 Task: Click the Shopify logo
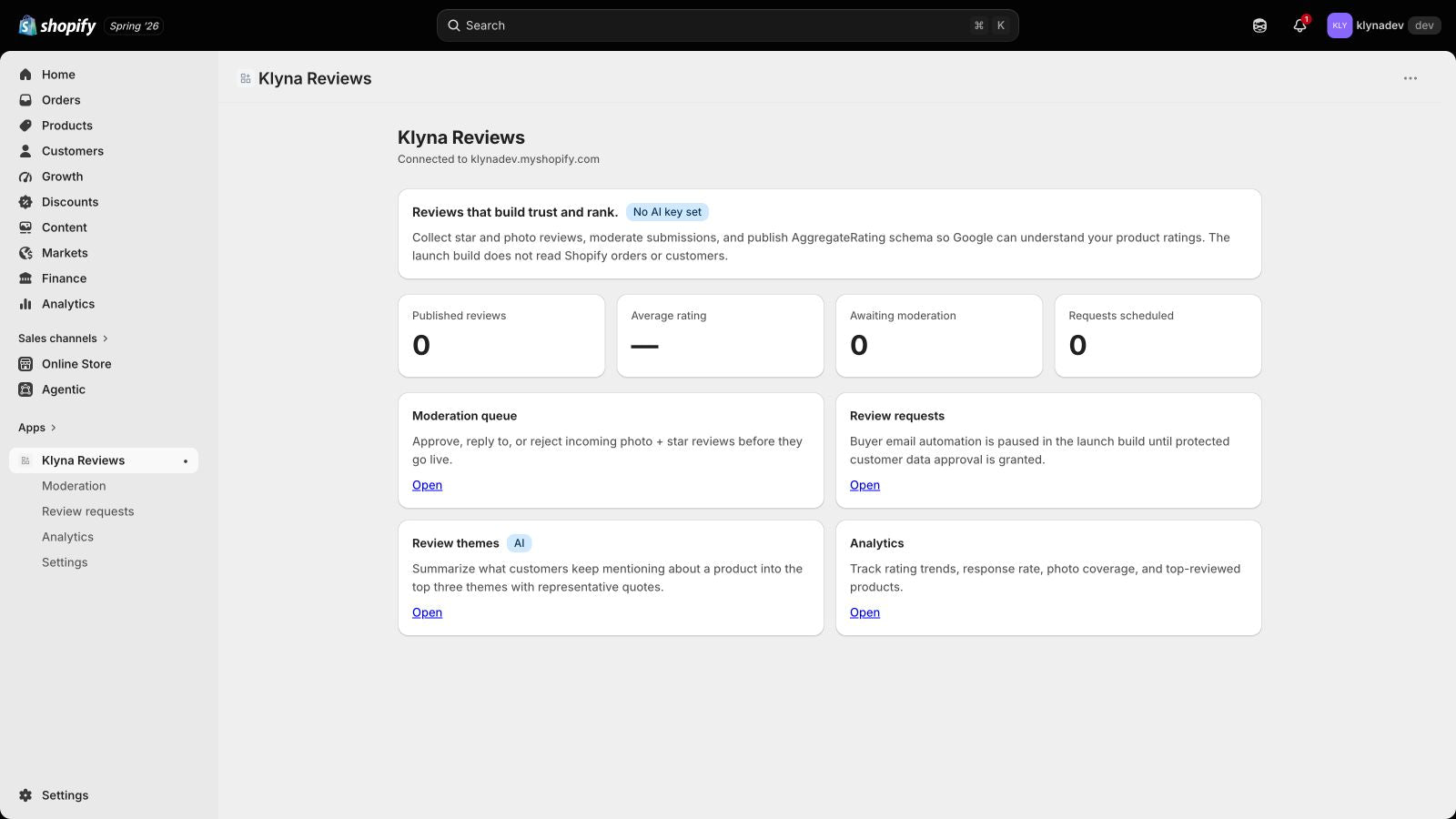click(57, 25)
